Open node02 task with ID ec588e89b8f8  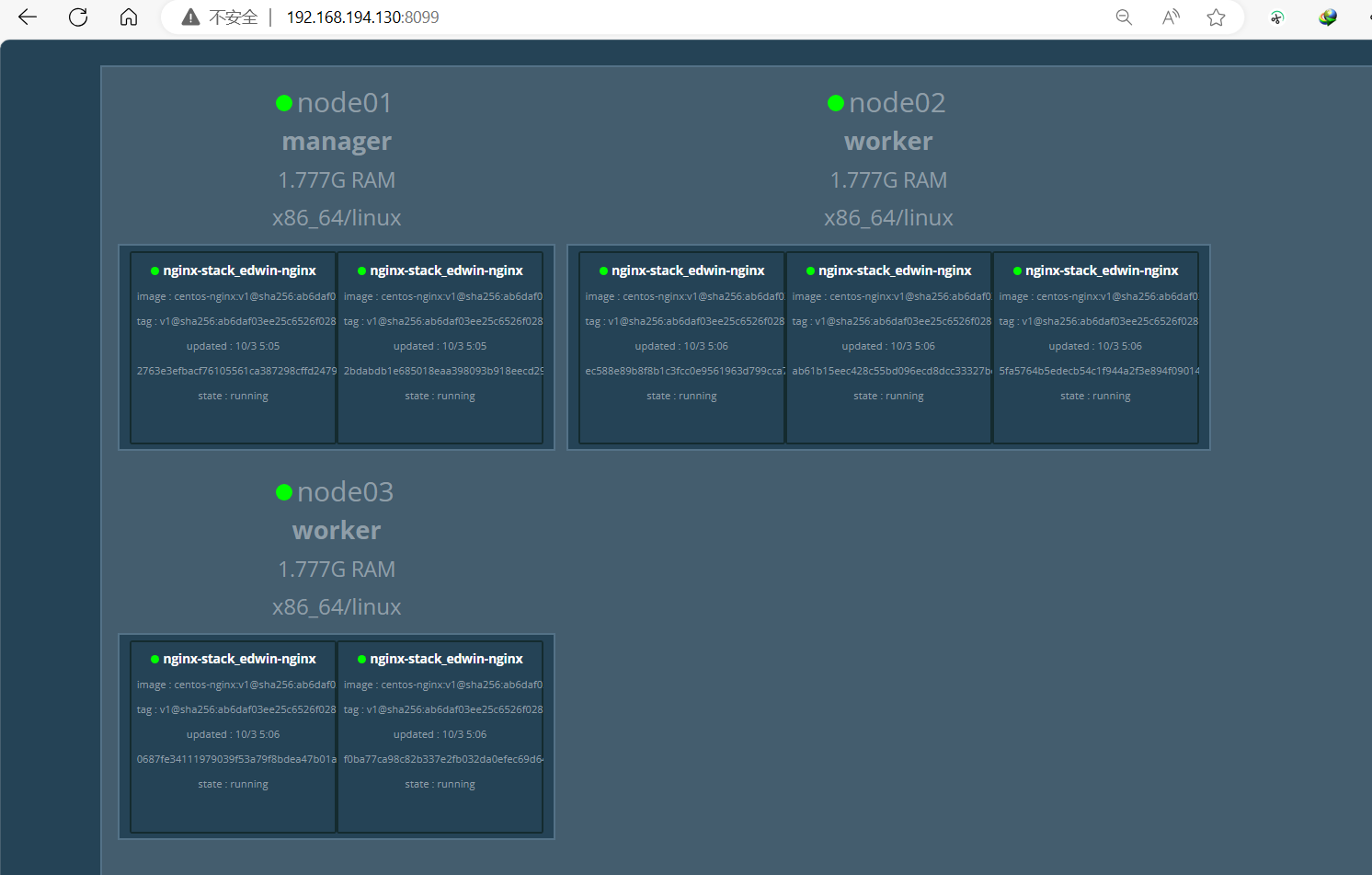click(x=681, y=348)
